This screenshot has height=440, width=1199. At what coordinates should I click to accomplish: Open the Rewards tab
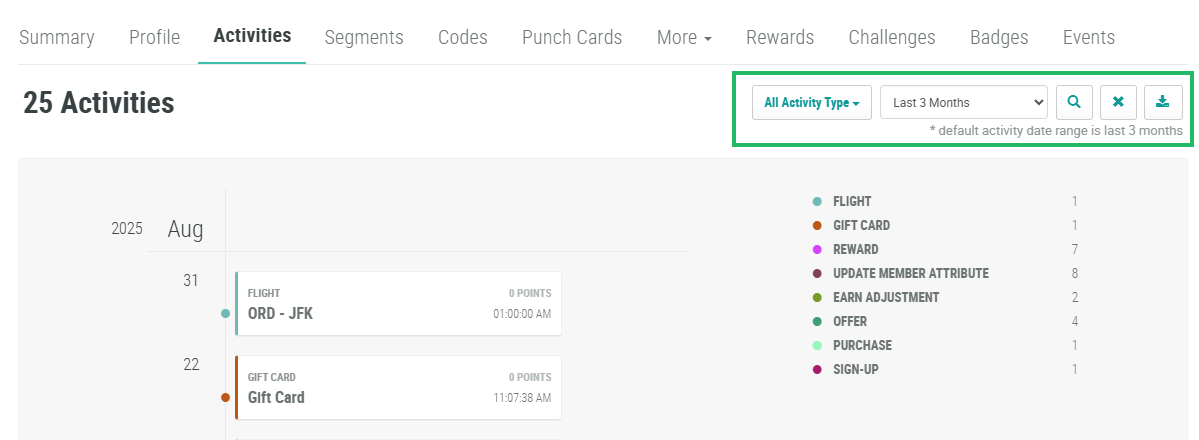point(780,38)
